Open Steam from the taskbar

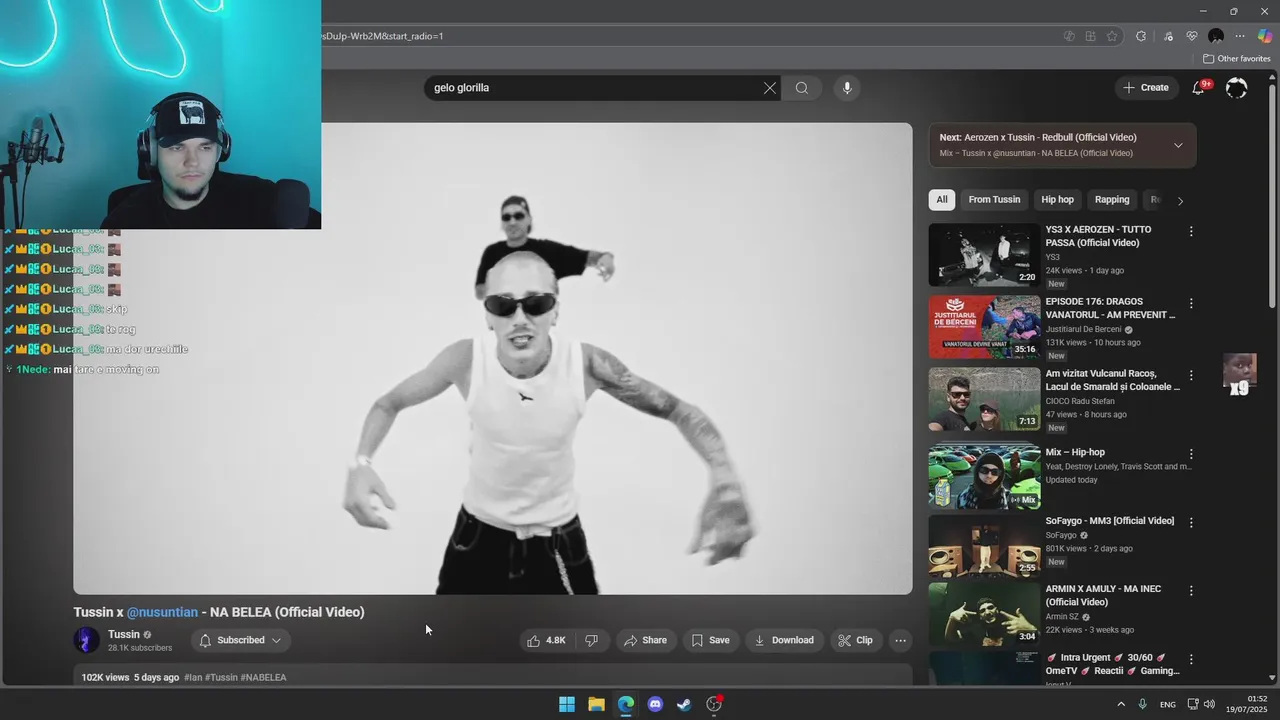(x=684, y=704)
